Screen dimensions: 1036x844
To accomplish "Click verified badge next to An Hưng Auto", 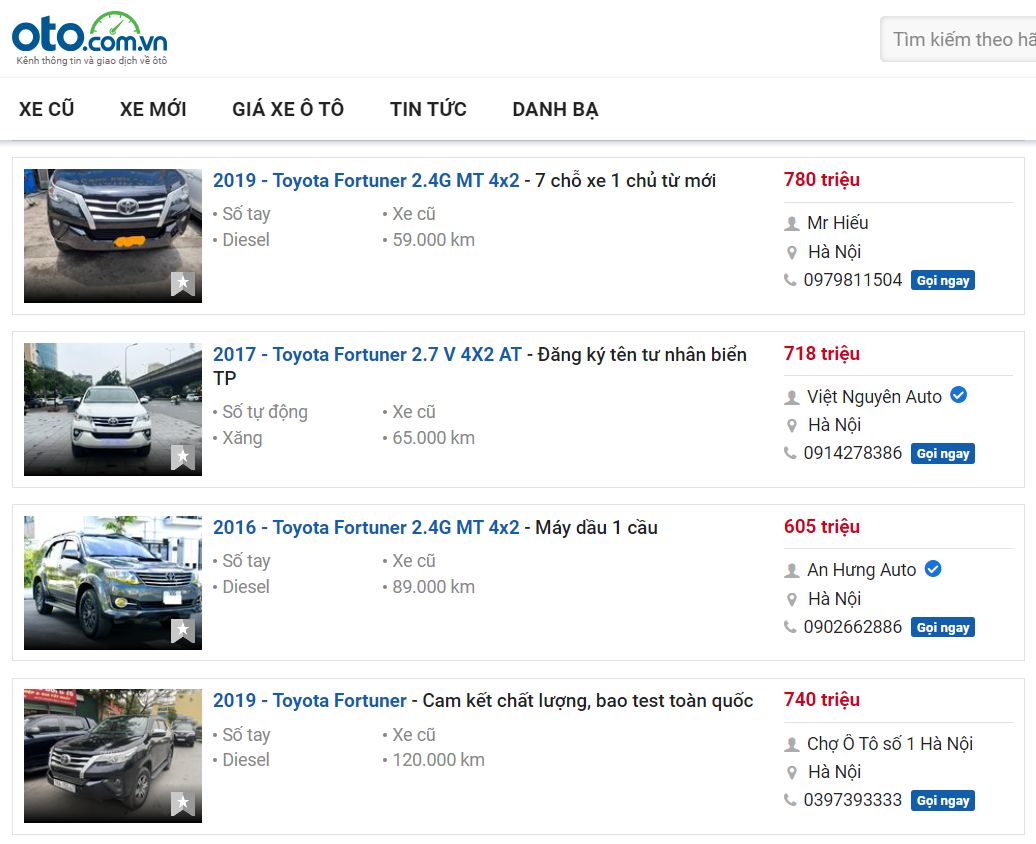I will pos(933,568).
